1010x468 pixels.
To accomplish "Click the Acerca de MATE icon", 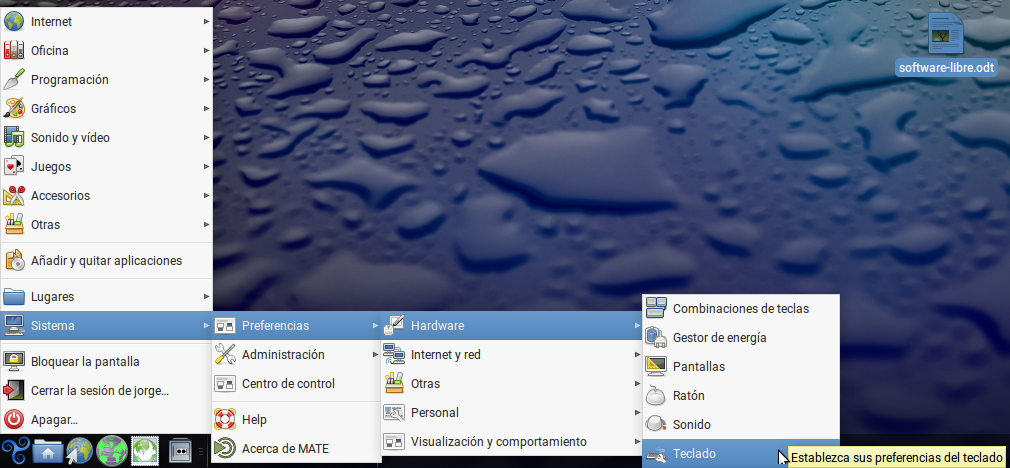I will 225,449.
